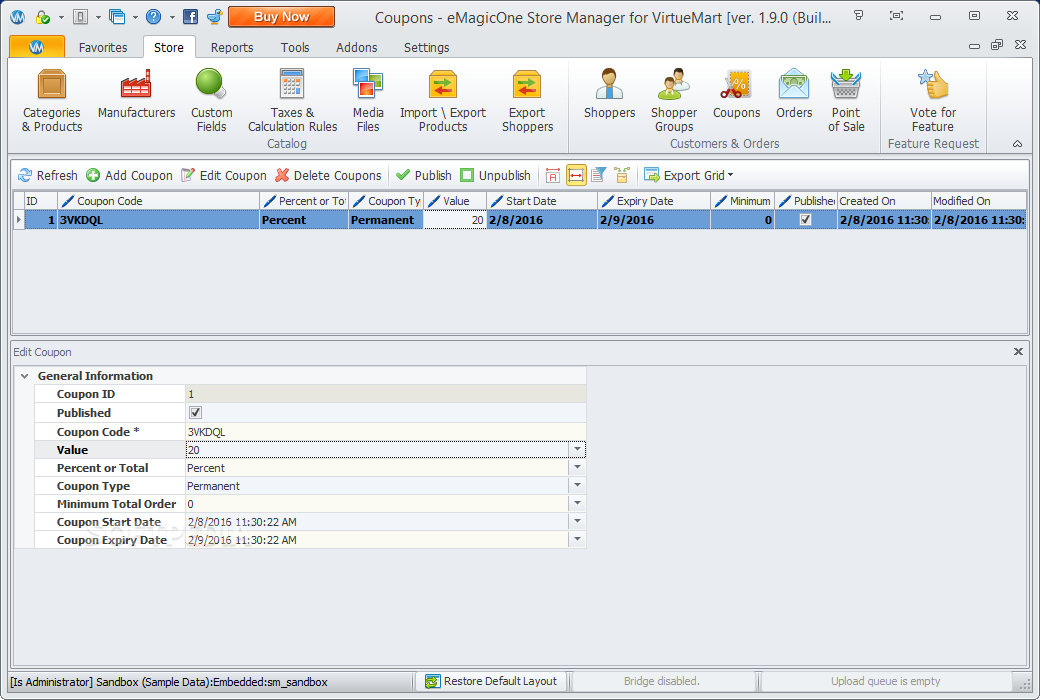
Task: Open Coupon Expiry Date picker arrow
Action: (577, 539)
